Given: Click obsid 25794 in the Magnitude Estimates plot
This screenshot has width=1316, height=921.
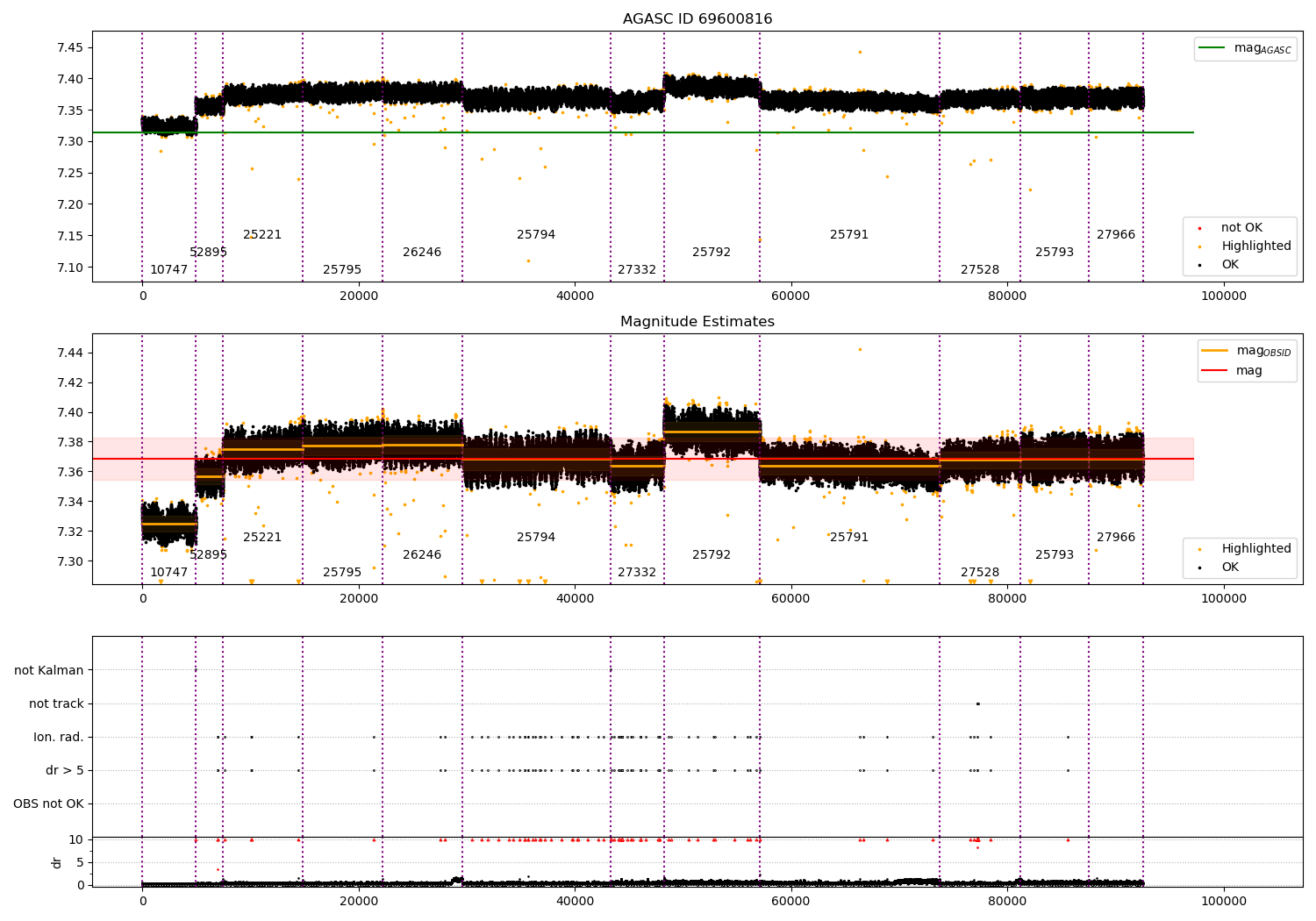Looking at the screenshot, I should [536, 538].
